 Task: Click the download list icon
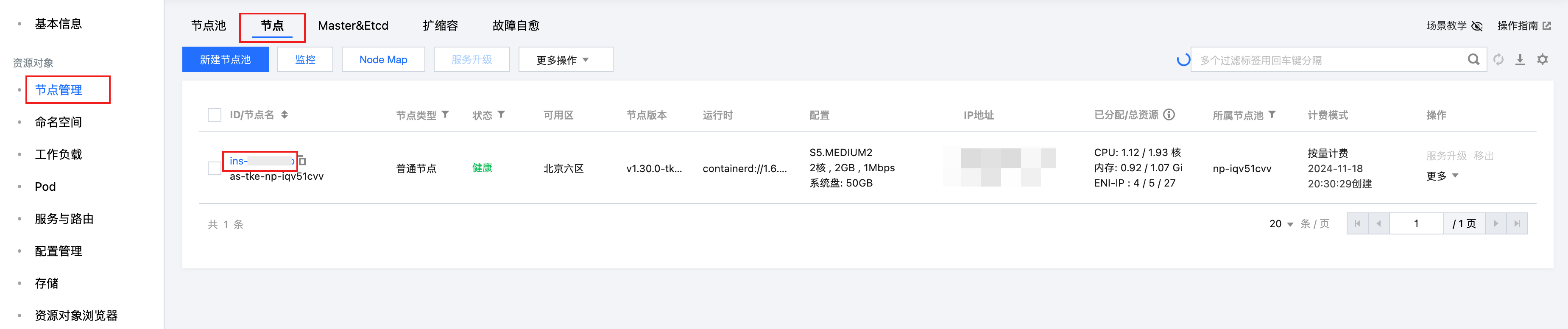point(1520,60)
